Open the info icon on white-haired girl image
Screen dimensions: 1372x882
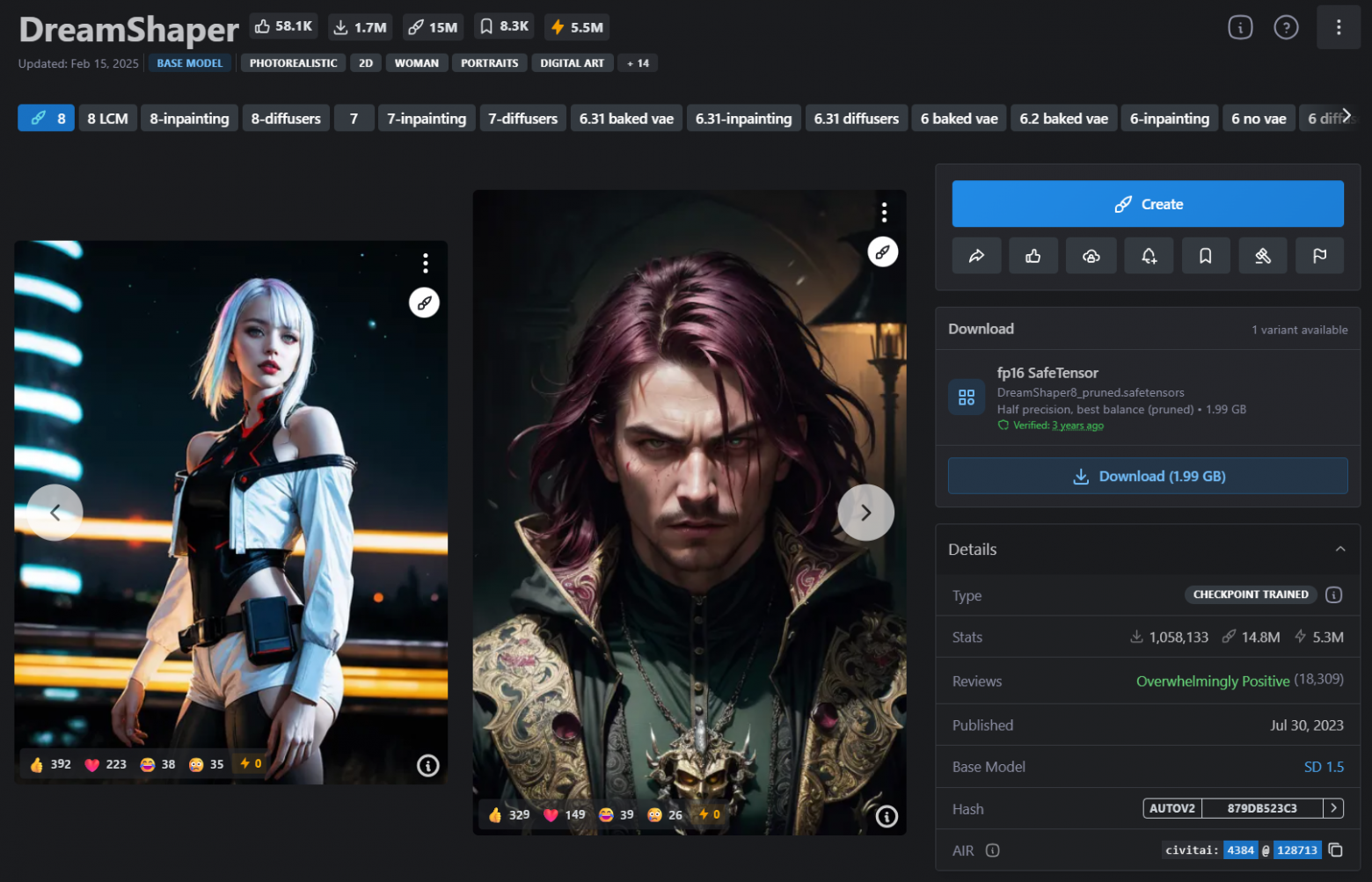point(428,766)
